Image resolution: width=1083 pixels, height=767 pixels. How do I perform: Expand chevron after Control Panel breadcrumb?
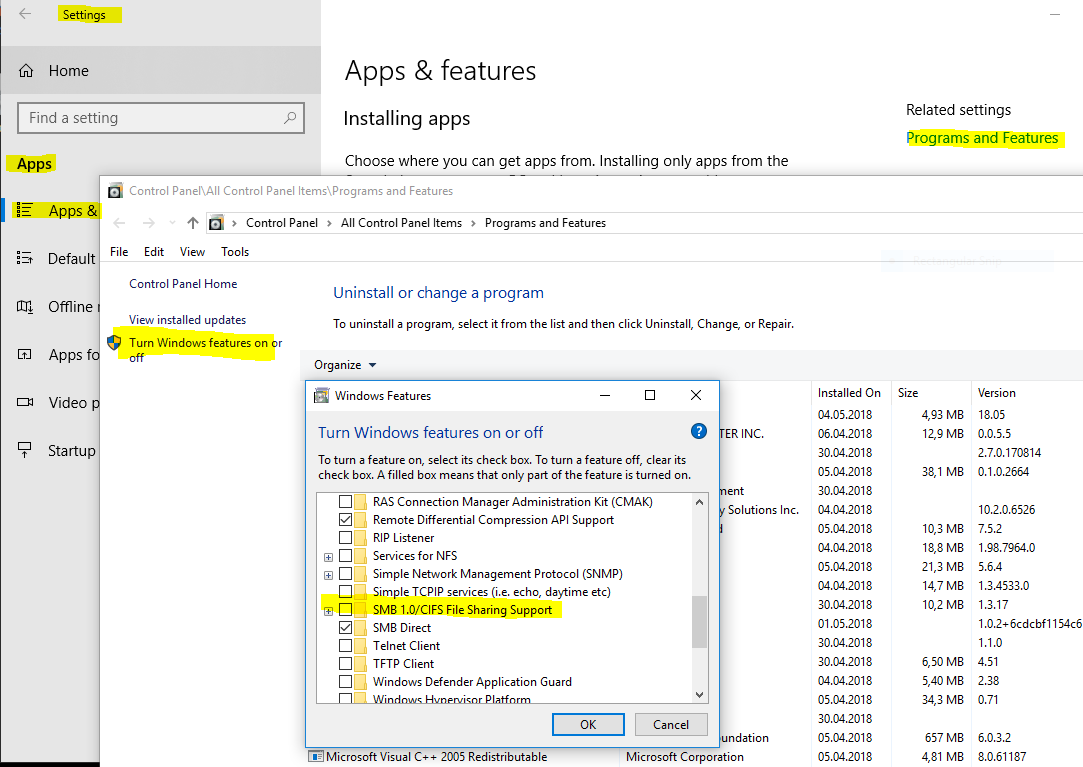[329, 222]
